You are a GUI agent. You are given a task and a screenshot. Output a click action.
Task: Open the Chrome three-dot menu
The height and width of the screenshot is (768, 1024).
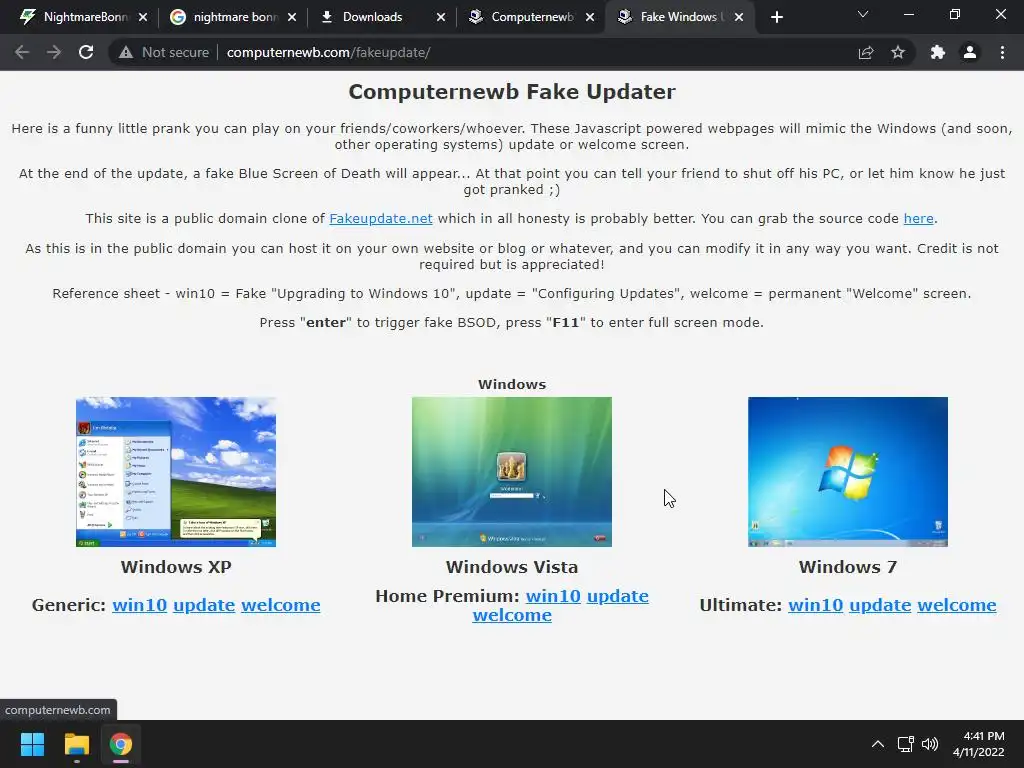pyautogui.click(x=1002, y=52)
